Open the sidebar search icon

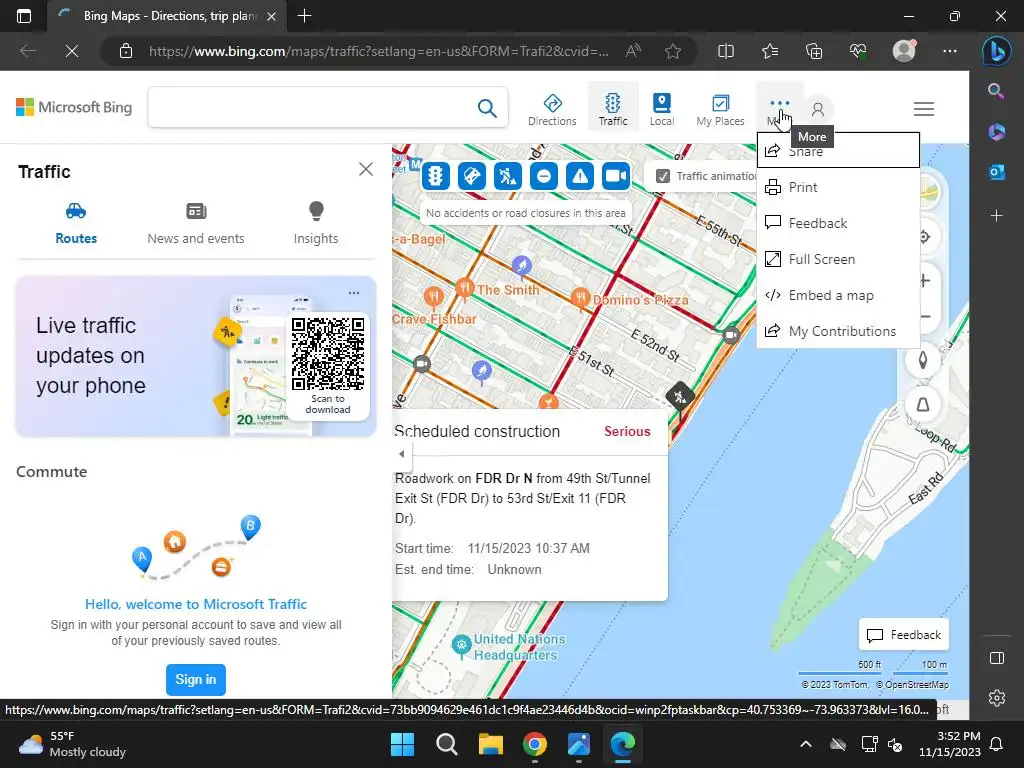(997, 91)
